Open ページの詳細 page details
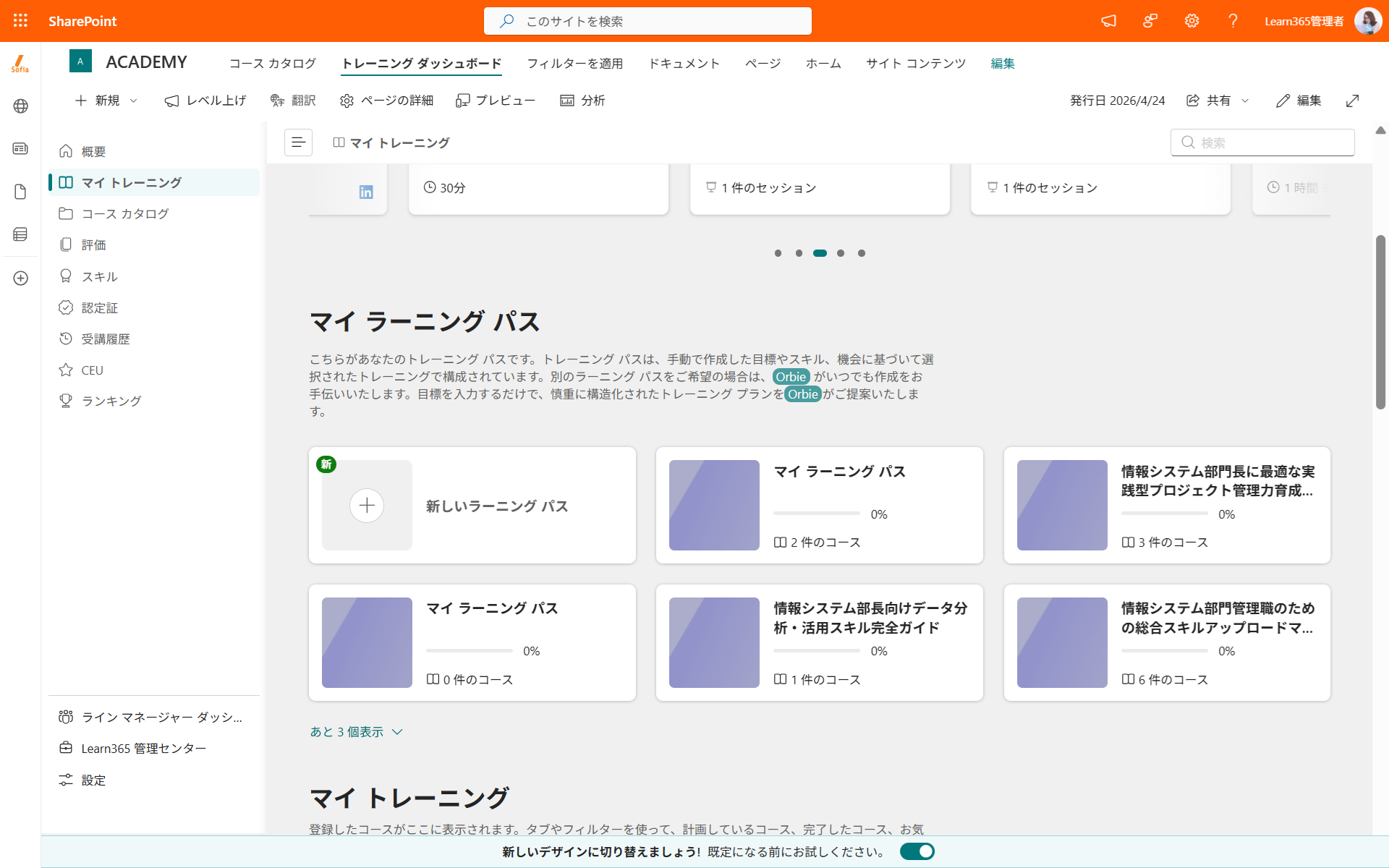 [386, 101]
